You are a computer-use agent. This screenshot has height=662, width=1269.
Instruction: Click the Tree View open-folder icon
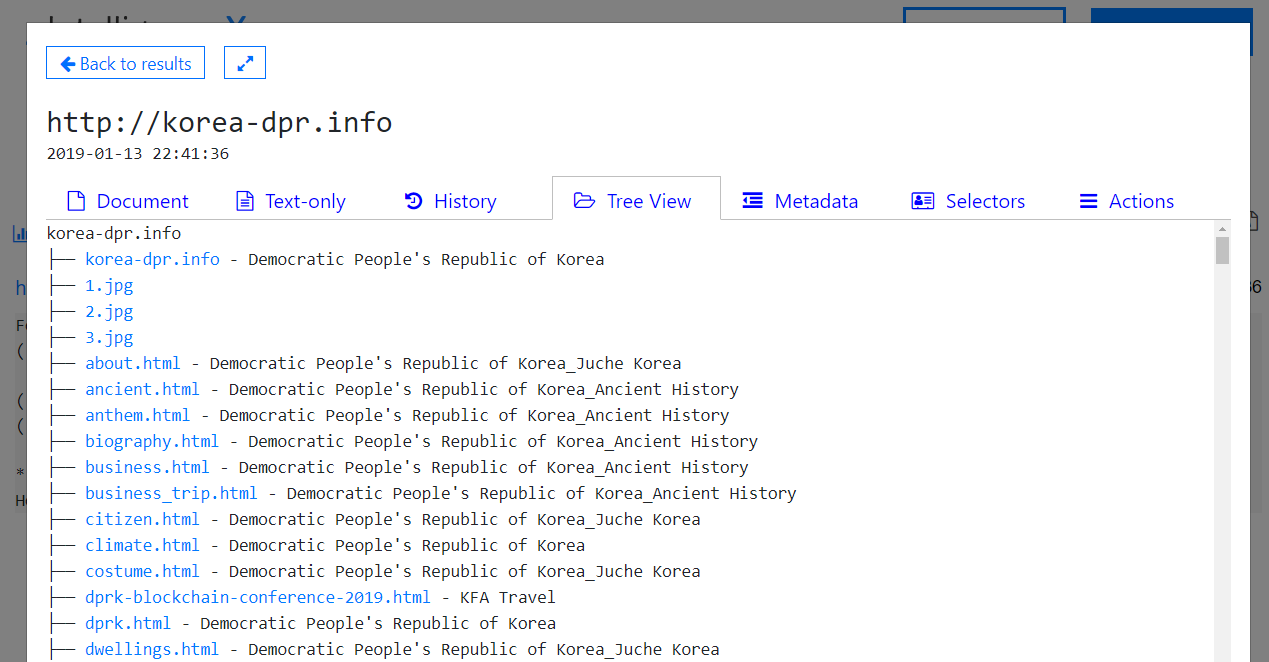tap(584, 201)
